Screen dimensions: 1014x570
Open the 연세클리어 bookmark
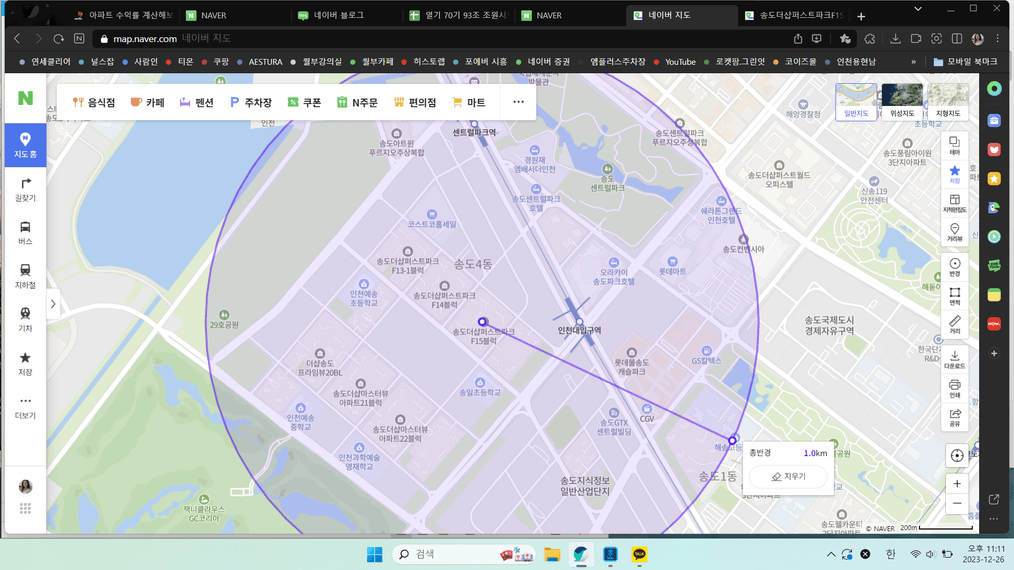click(45, 61)
